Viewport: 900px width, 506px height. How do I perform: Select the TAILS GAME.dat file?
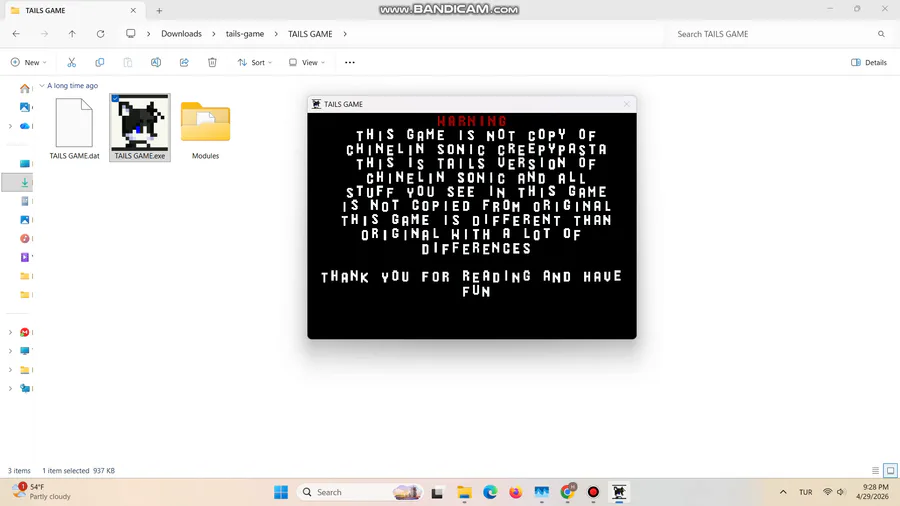click(x=74, y=129)
